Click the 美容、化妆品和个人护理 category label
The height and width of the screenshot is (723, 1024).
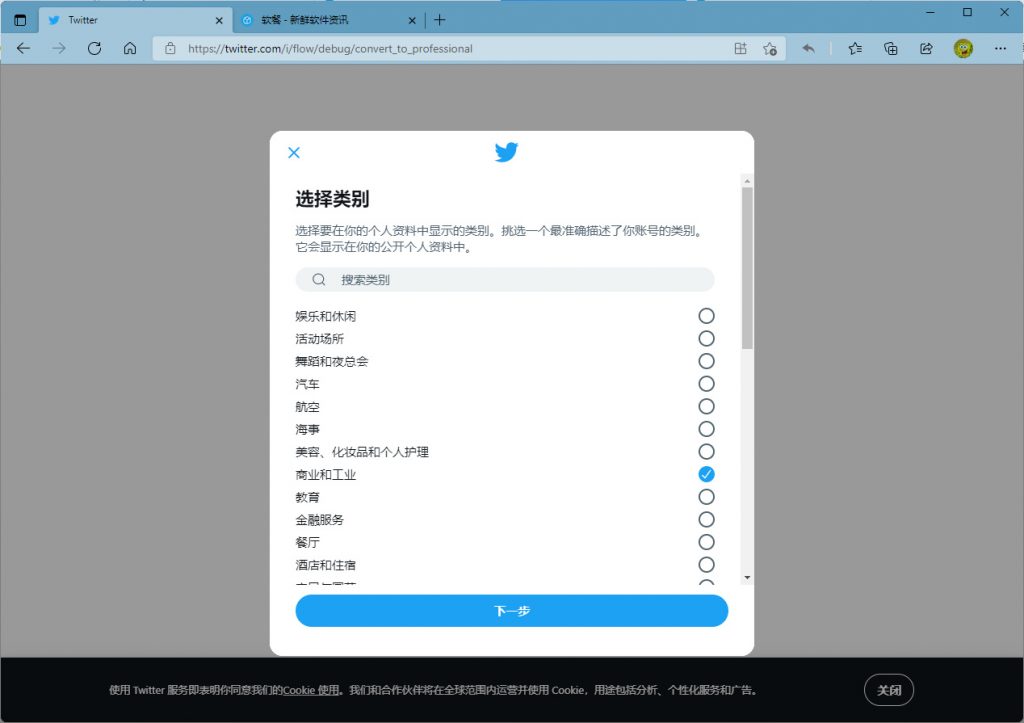[x=362, y=452]
